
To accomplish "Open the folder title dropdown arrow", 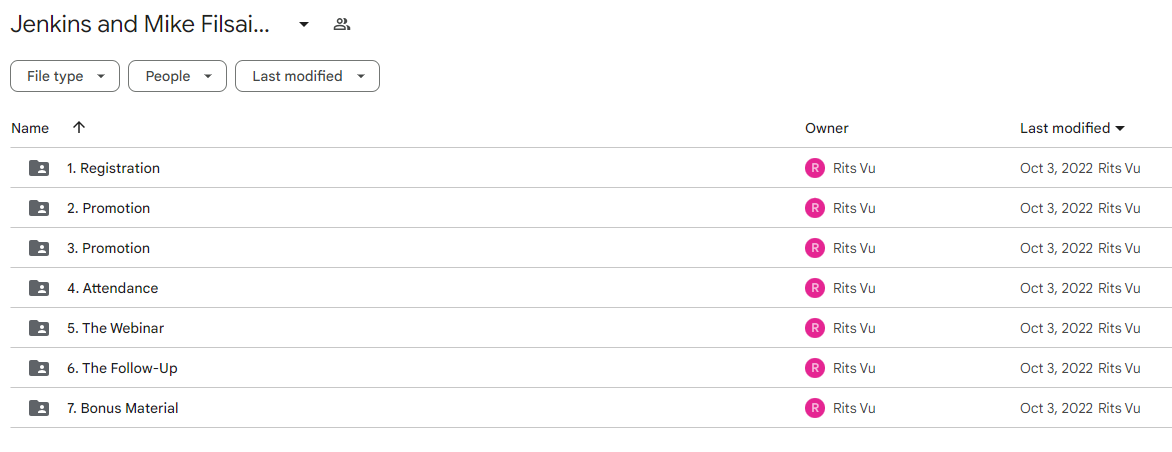I will coord(303,25).
